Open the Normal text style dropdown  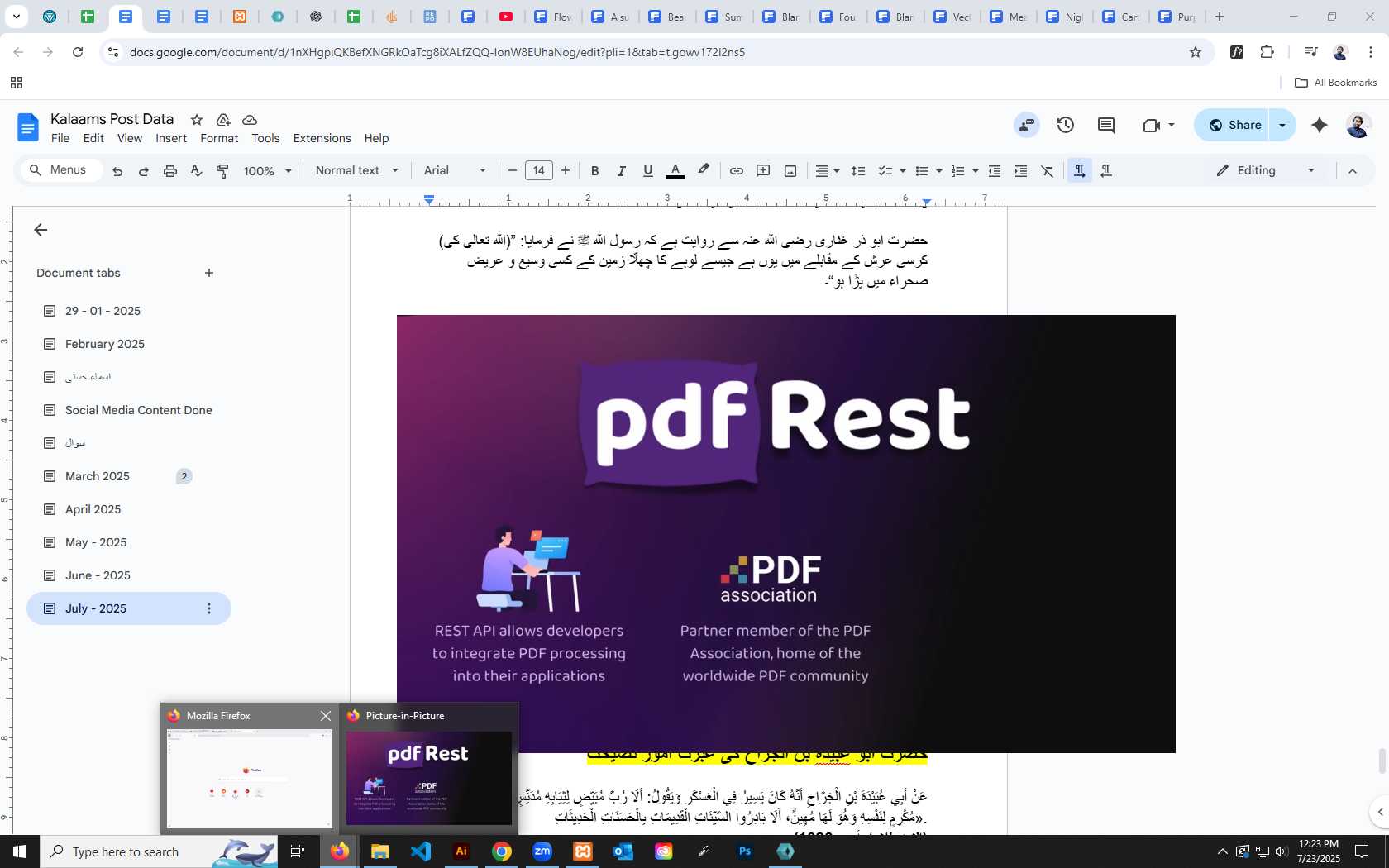point(357,170)
